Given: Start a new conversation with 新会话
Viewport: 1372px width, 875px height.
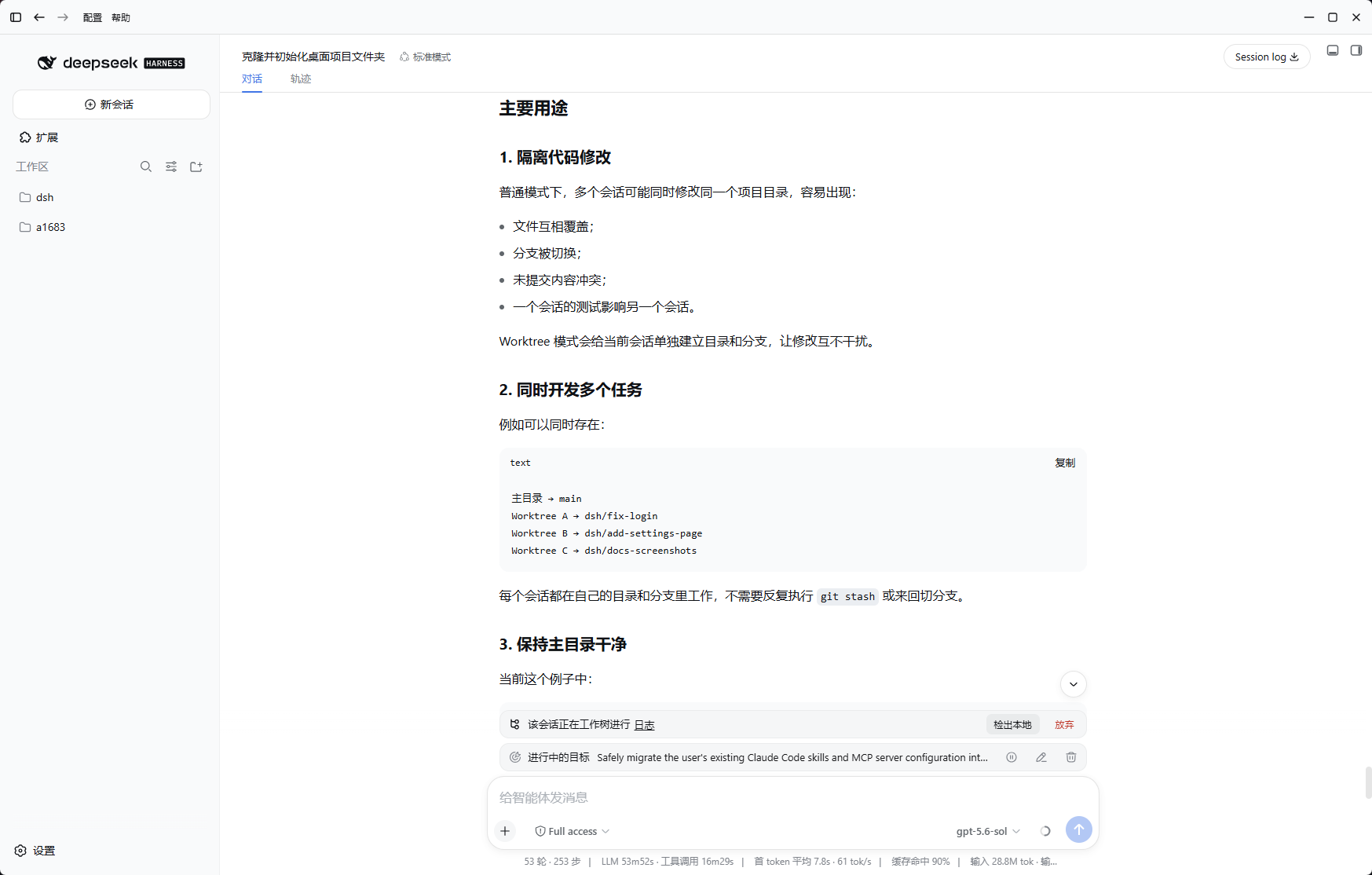Looking at the screenshot, I should (x=111, y=104).
